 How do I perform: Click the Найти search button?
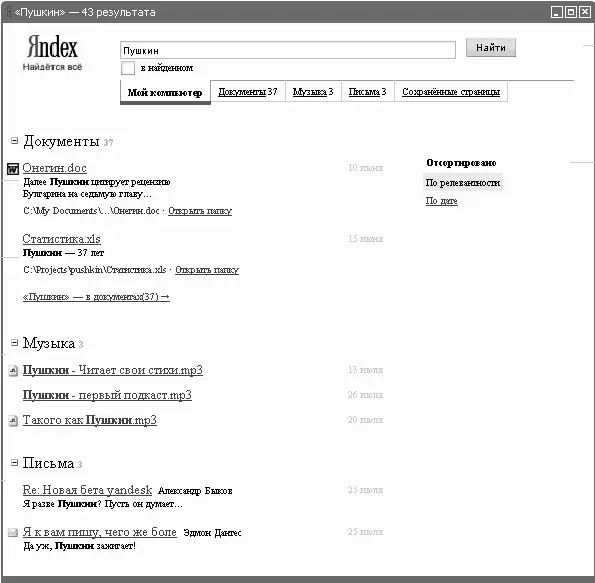[x=491, y=47]
